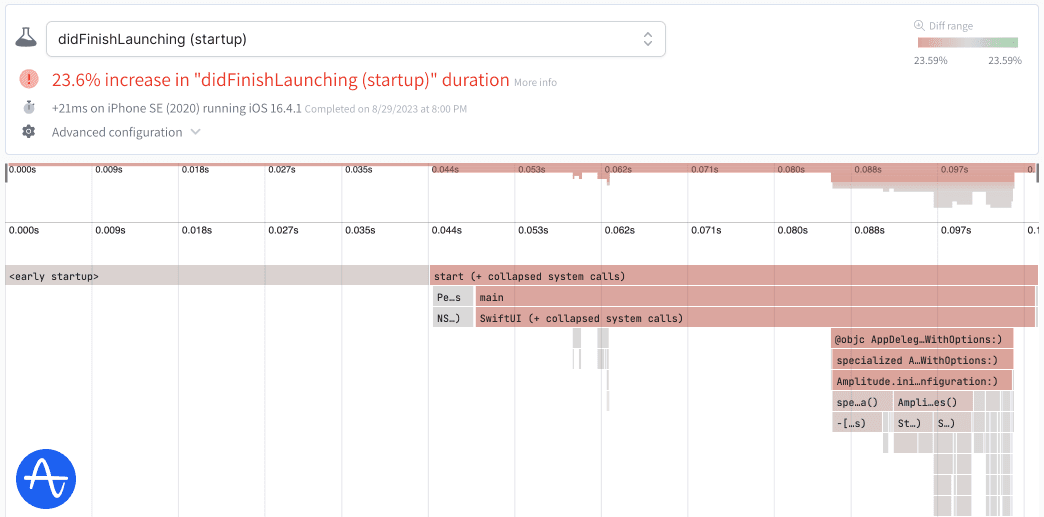
Task: Select the early startup flame bar
Action: point(216,276)
